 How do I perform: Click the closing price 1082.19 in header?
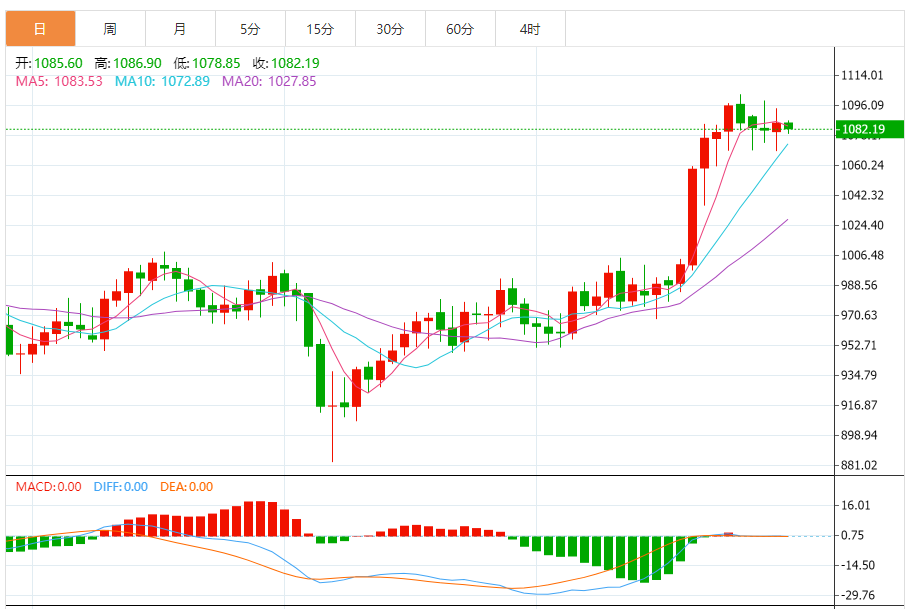click(295, 63)
